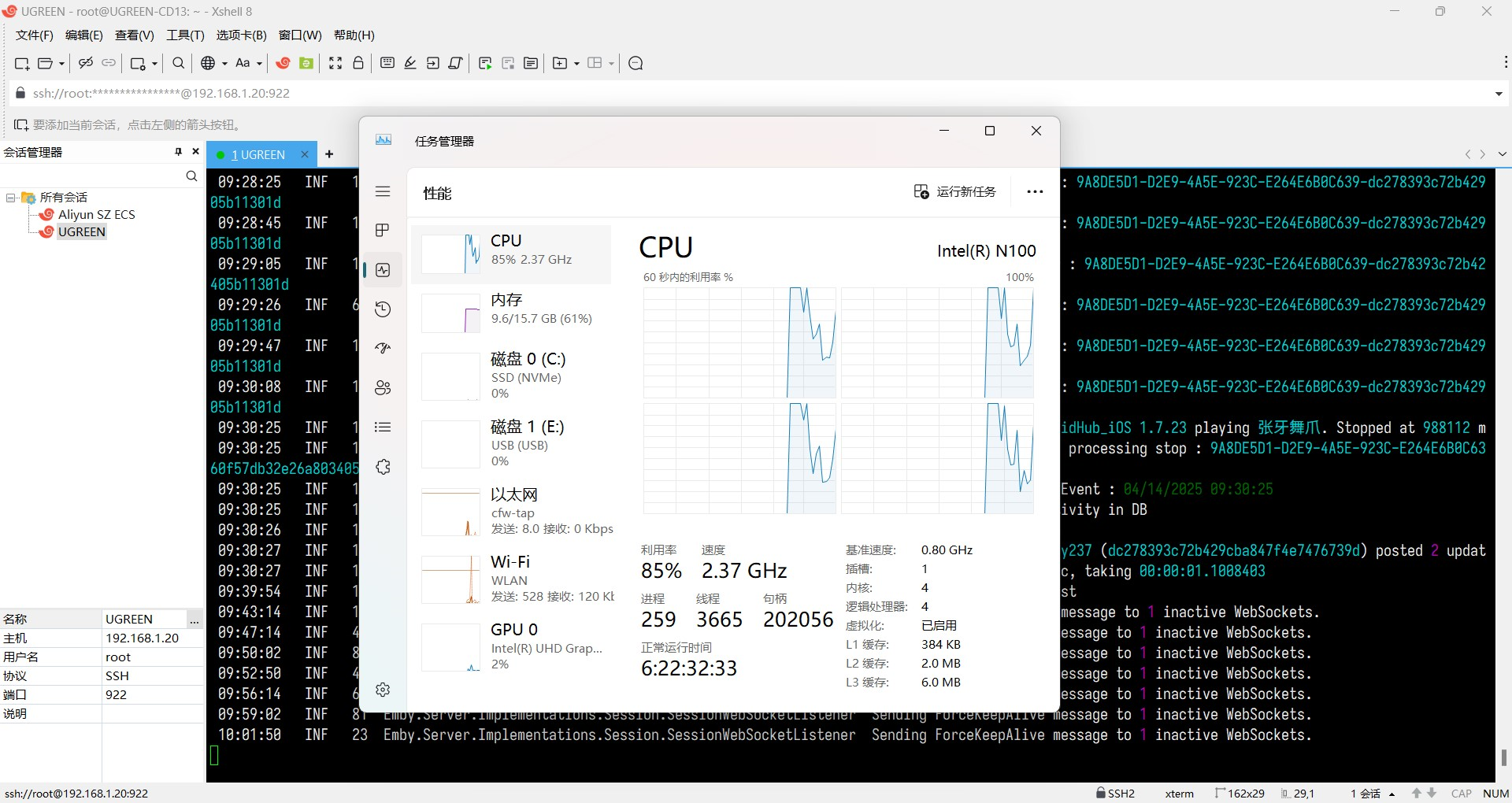The image size is (1512, 803).
Task: Open the 帮助(H) menu
Action: point(354,35)
